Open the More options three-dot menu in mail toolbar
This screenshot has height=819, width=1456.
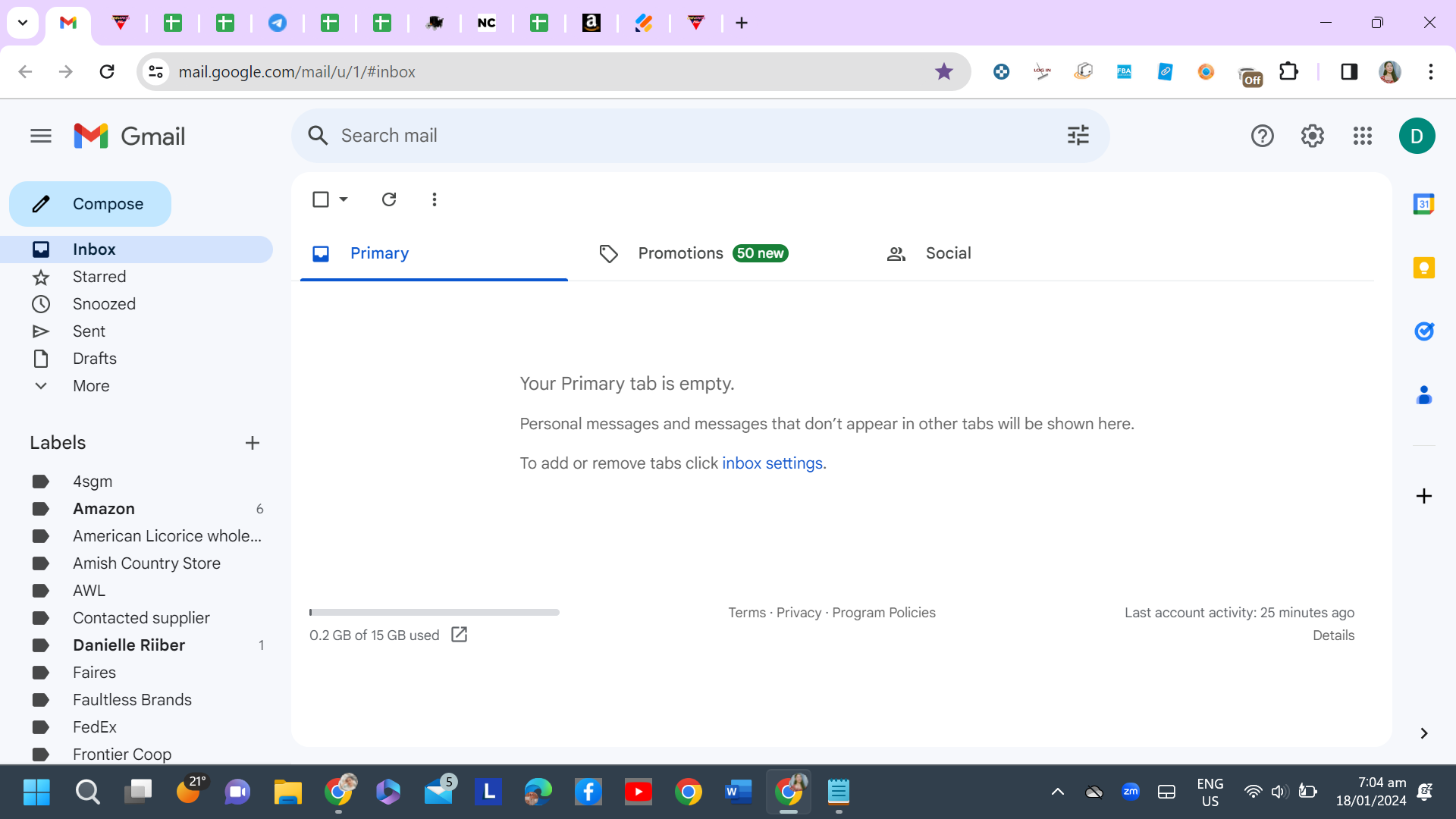434,199
